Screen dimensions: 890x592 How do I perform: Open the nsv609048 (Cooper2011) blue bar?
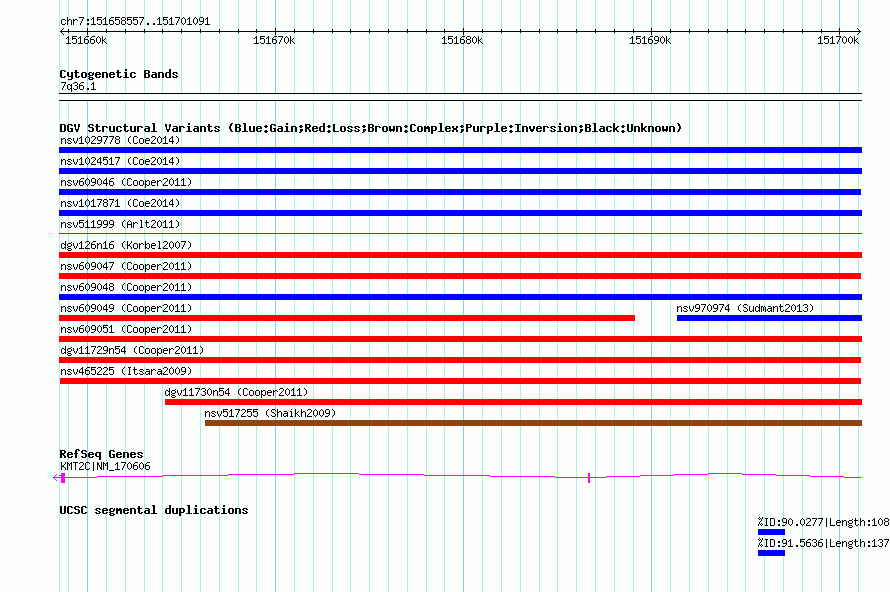[460, 297]
